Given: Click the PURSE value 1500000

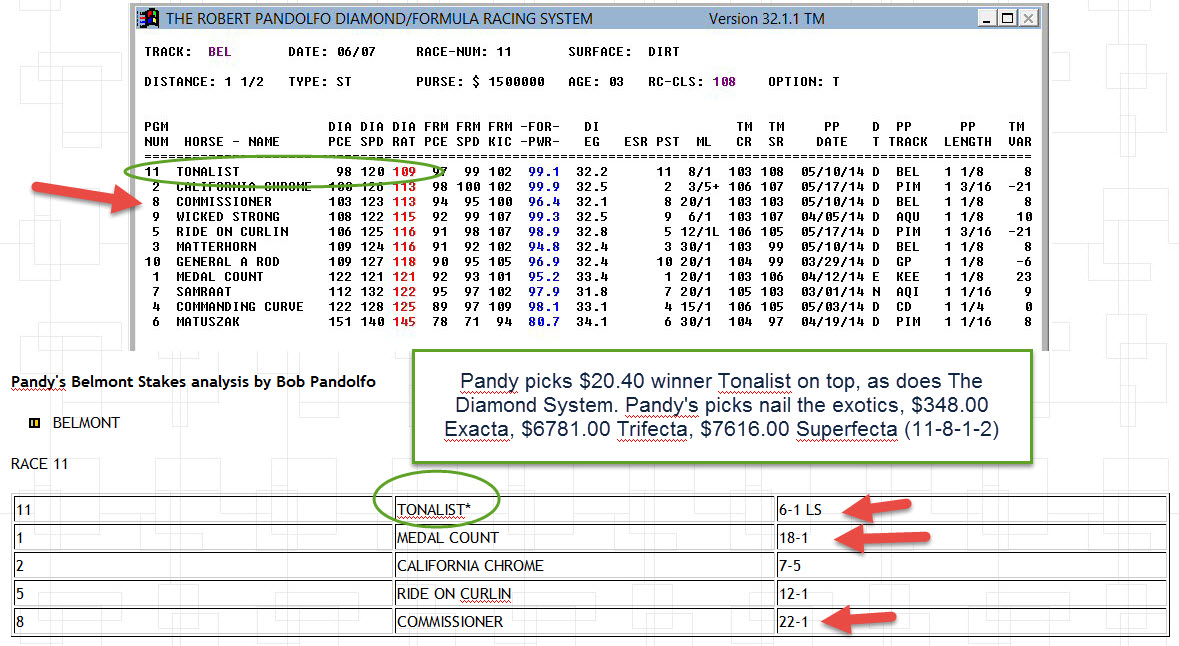Looking at the screenshot, I should pyautogui.click(x=516, y=82).
